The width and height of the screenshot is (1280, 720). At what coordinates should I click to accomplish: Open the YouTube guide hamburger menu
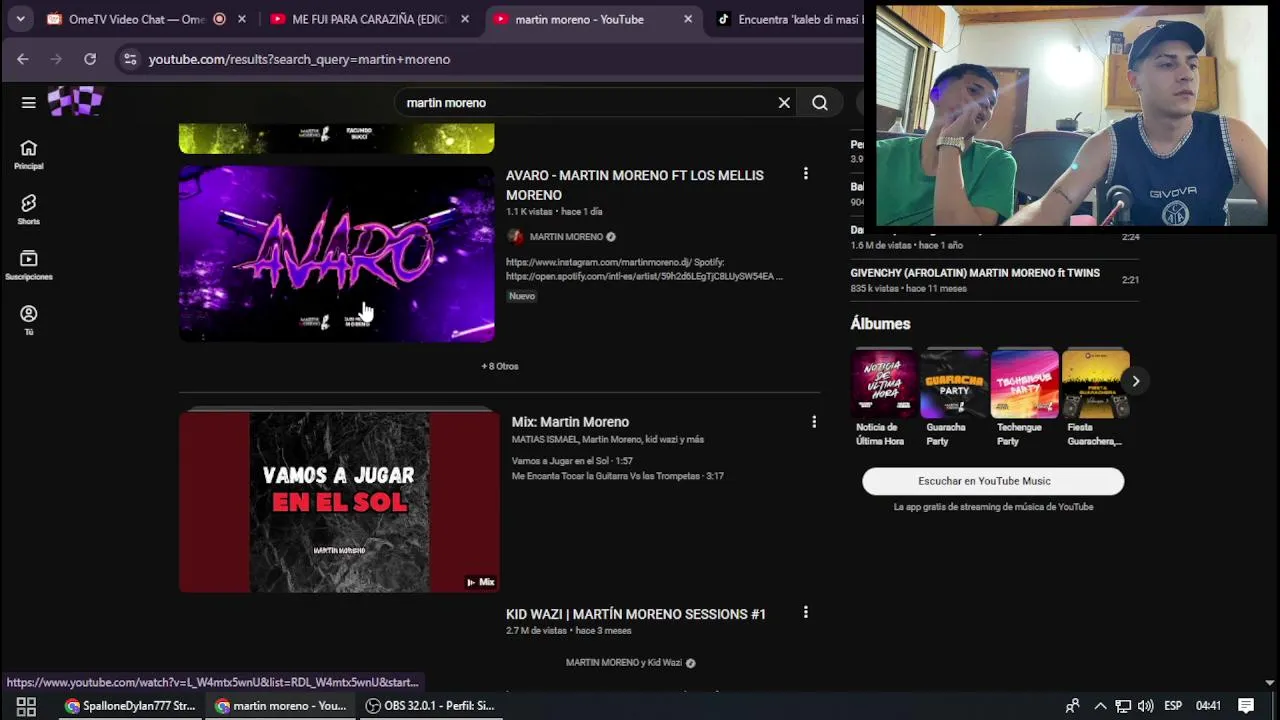click(x=28, y=102)
